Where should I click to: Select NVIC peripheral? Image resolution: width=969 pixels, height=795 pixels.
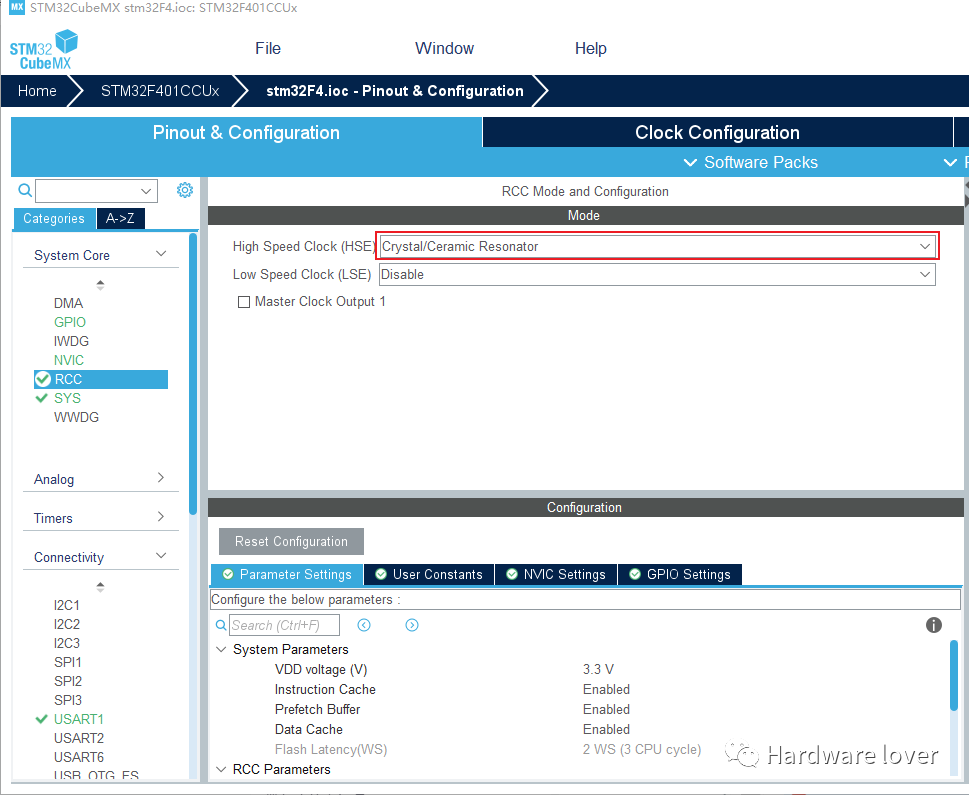[x=69, y=360]
